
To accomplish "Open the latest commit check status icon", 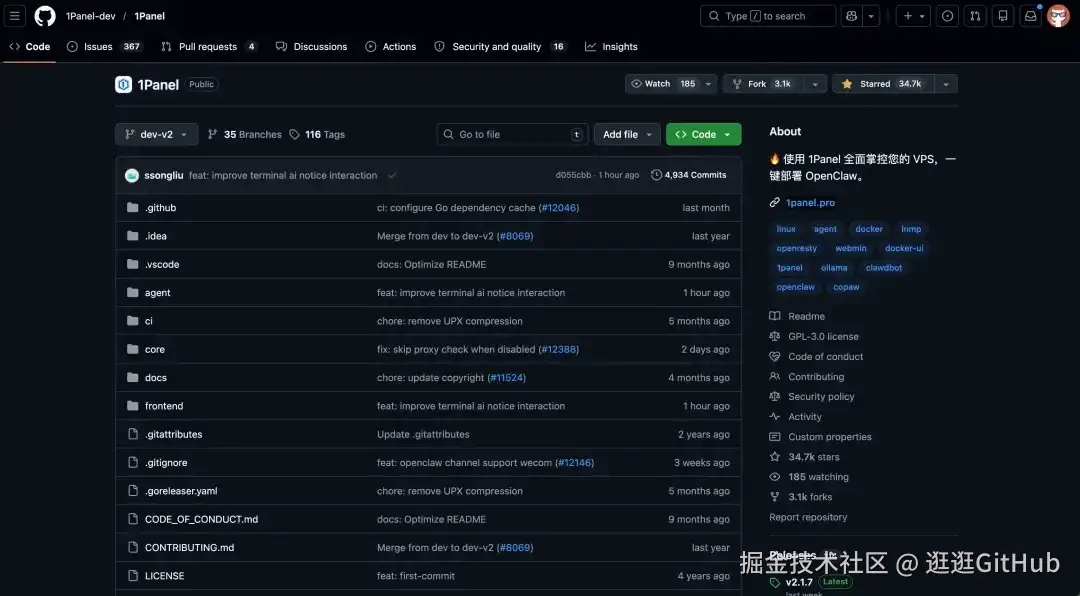I will [x=391, y=176].
